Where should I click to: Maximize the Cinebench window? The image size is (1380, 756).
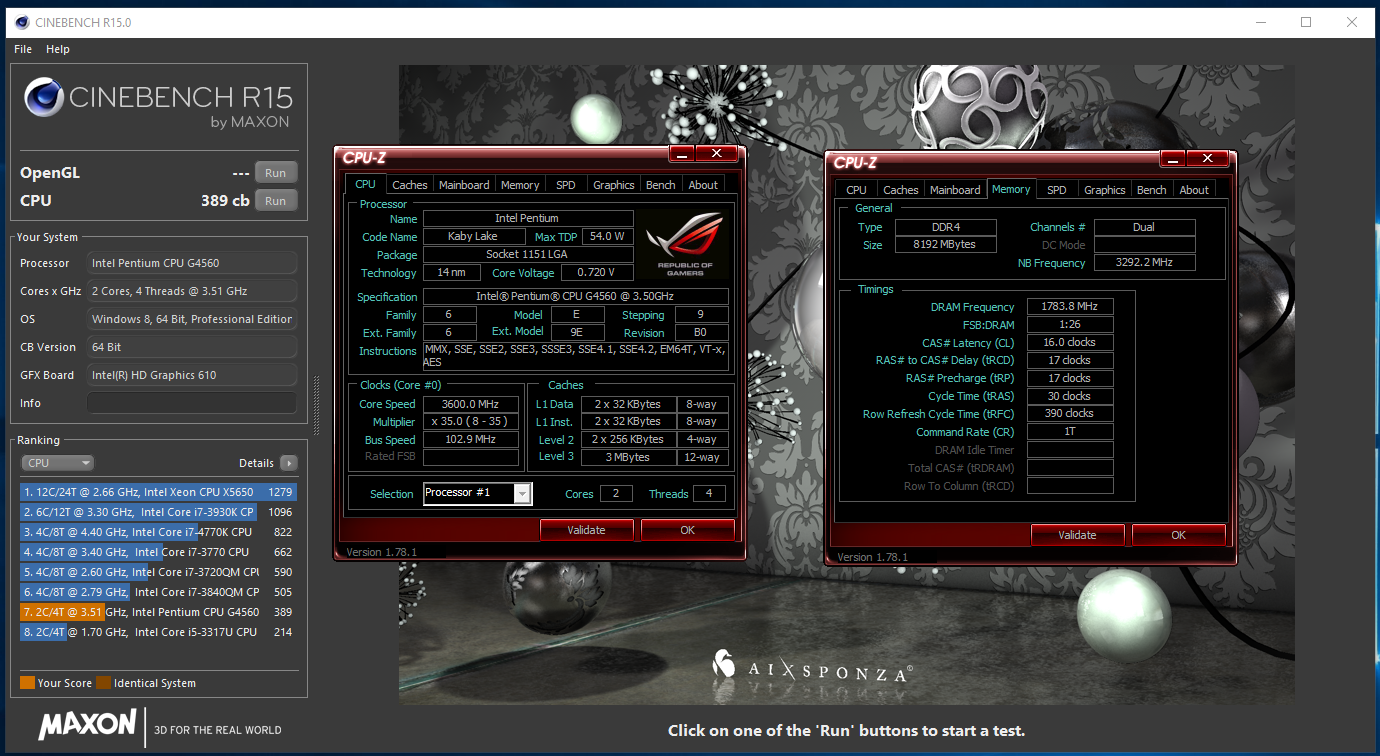click(1306, 22)
